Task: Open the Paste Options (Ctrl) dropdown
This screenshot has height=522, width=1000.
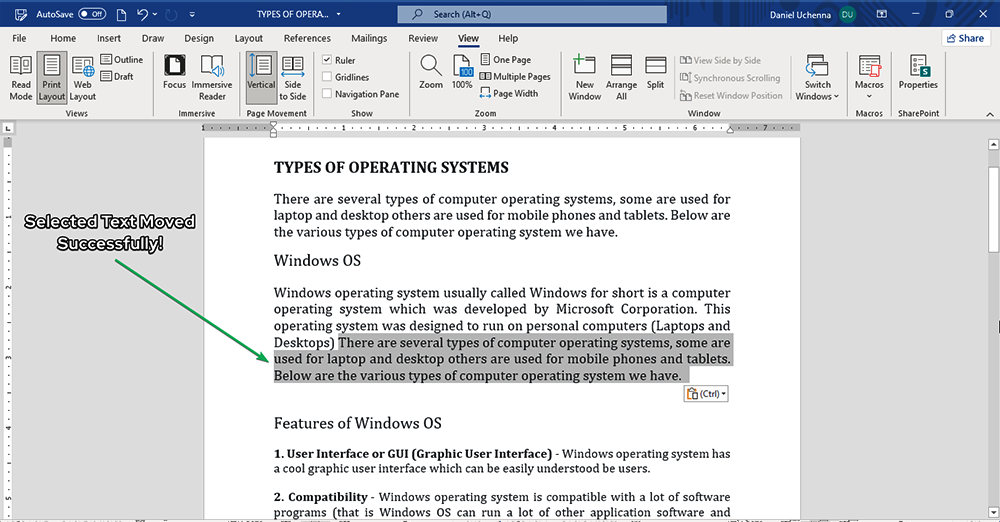Action: 706,394
